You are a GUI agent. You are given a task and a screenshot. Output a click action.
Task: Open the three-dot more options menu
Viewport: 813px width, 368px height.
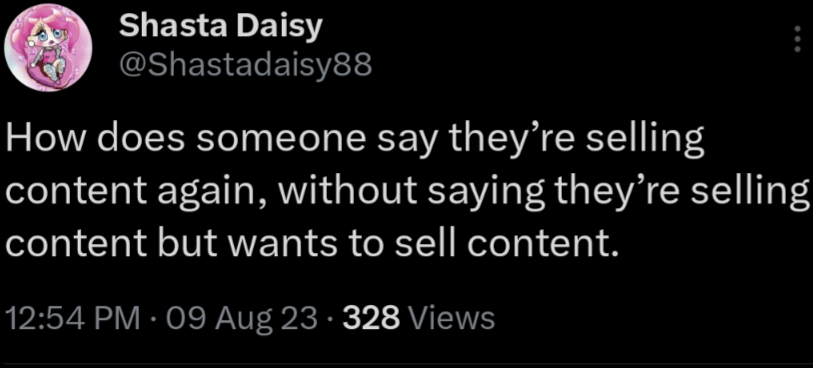[798, 39]
